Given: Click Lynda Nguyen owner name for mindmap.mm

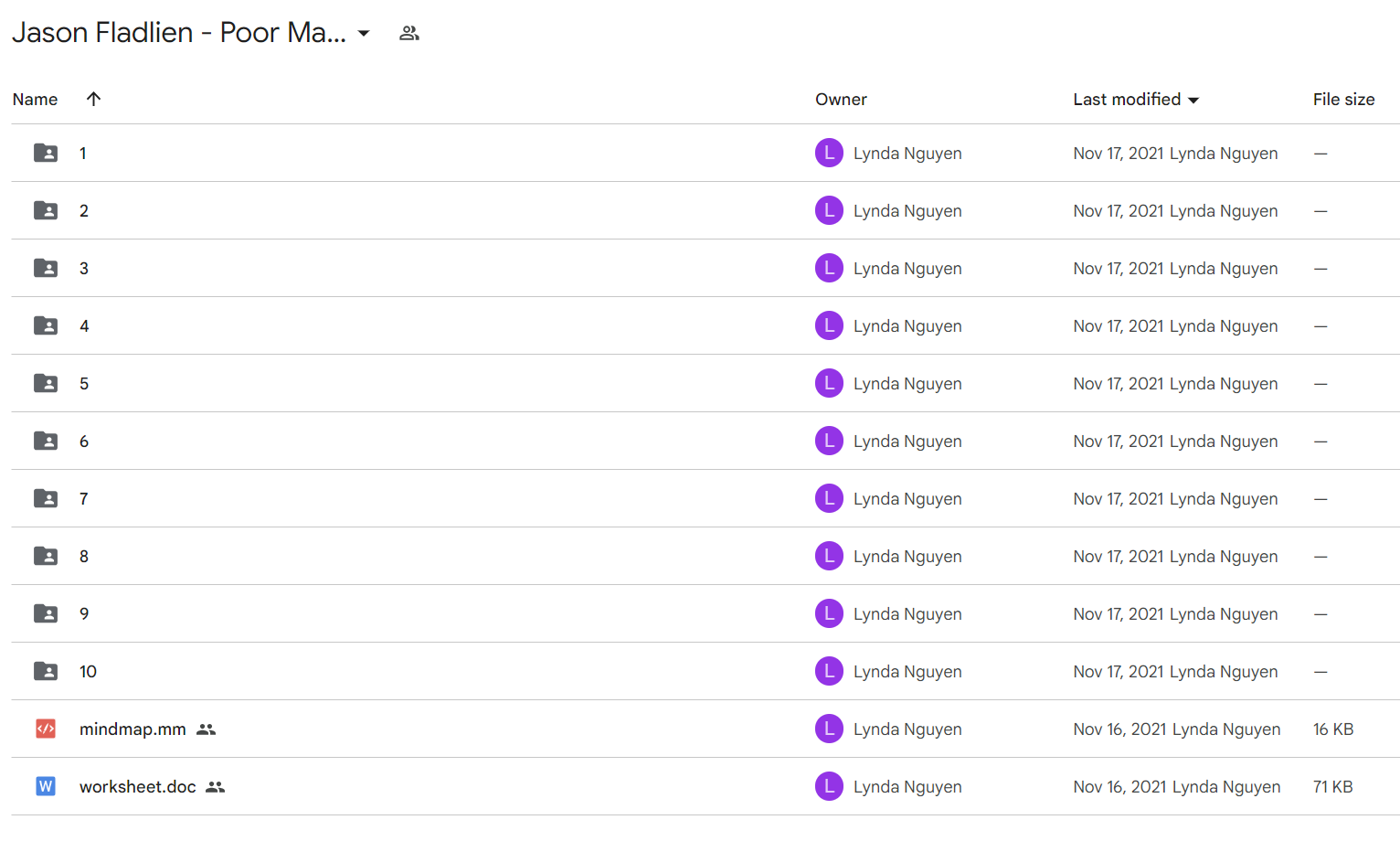Looking at the screenshot, I should (x=907, y=729).
